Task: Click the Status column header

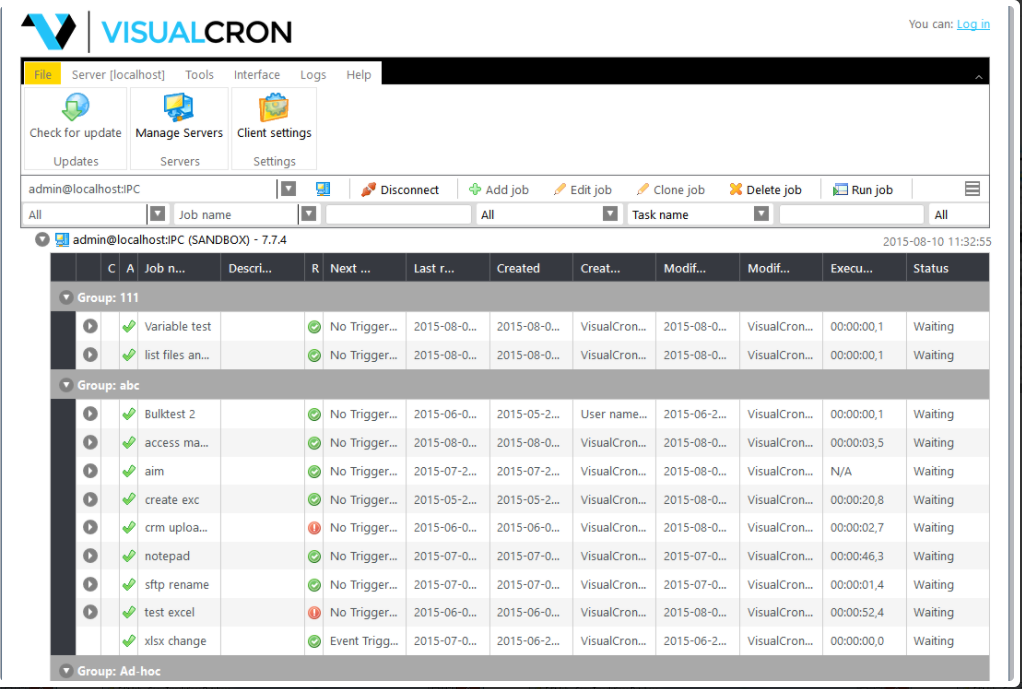Action: (930, 268)
